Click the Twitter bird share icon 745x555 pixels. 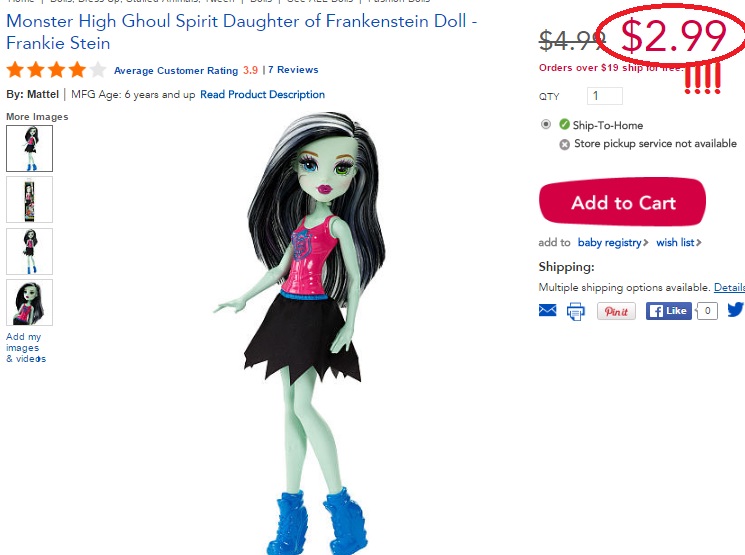point(736,310)
